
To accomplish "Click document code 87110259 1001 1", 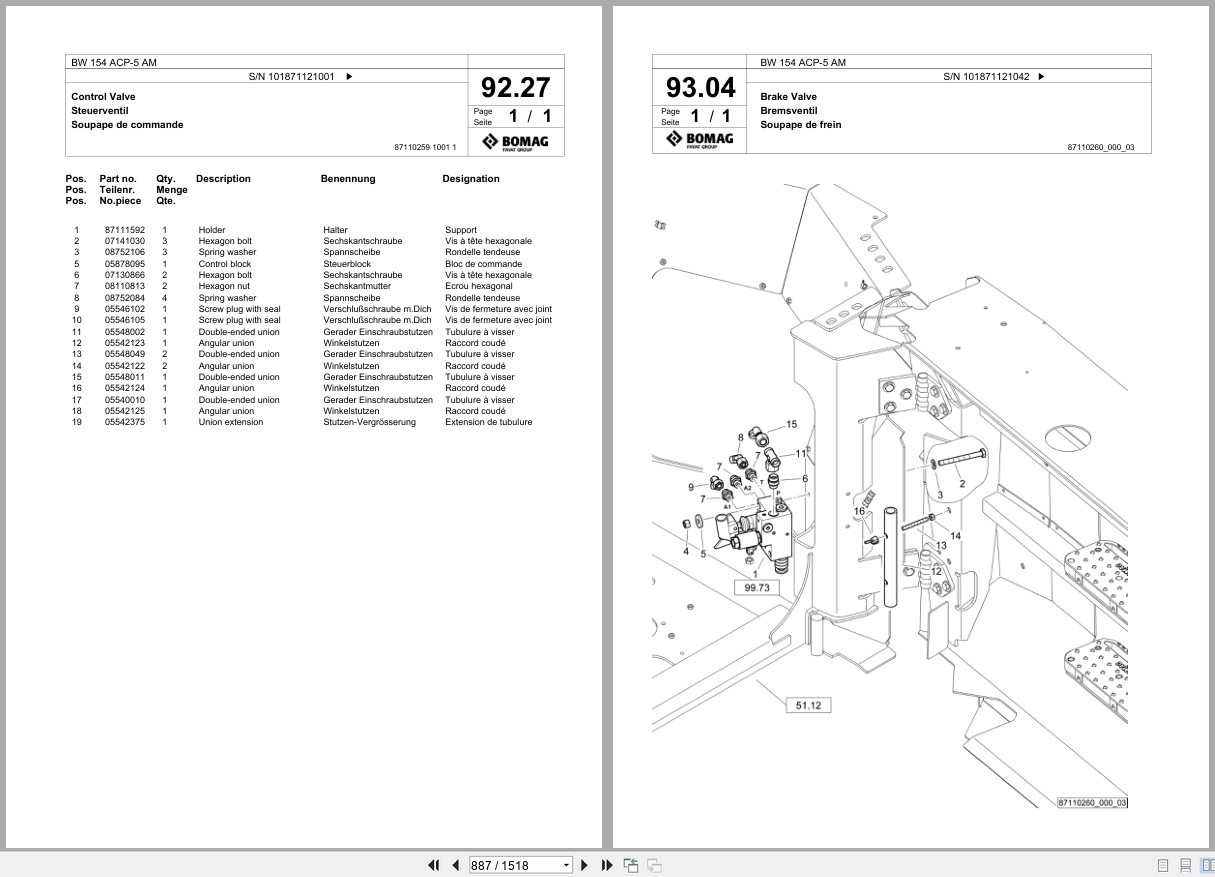I will [x=425, y=148].
